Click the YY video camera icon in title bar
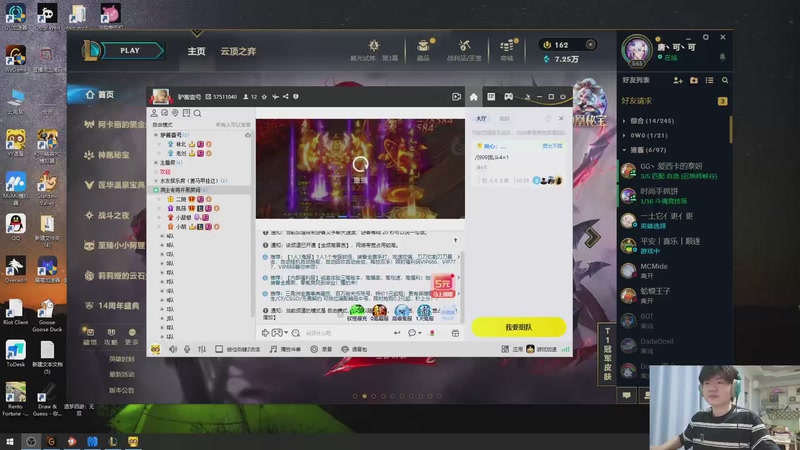800x450 pixels. tap(456, 96)
